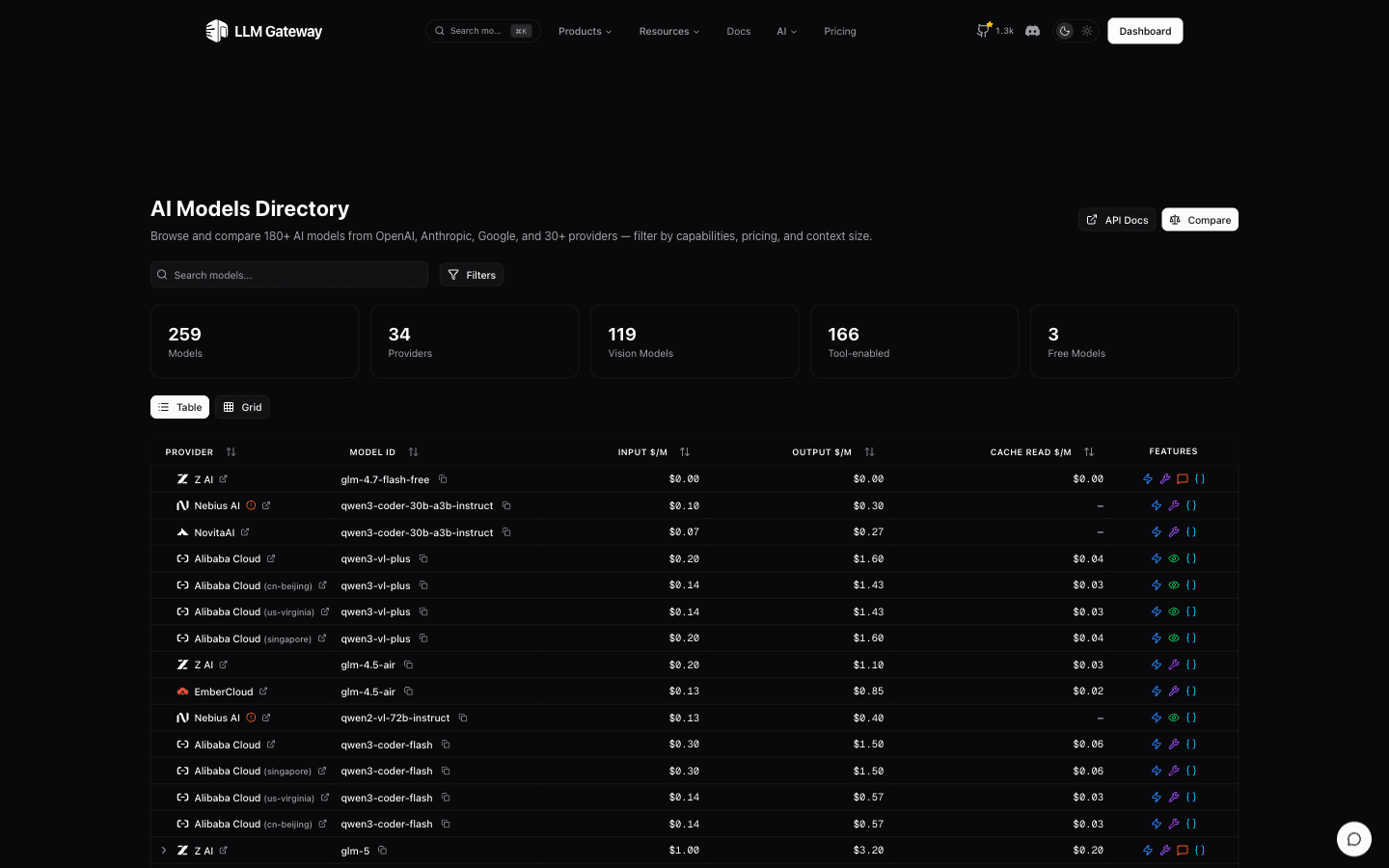Click EmberCloud provider logo icon
Image resolution: width=1389 pixels, height=868 pixels.
click(x=182, y=692)
